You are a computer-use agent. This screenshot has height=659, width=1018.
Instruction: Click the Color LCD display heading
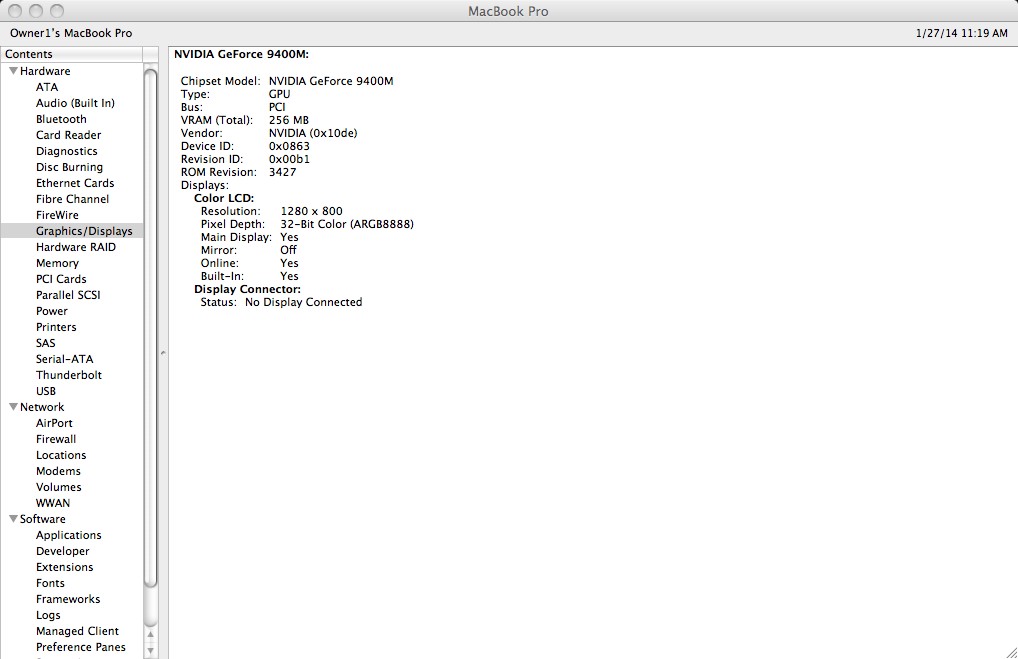[x=224, y=198]
